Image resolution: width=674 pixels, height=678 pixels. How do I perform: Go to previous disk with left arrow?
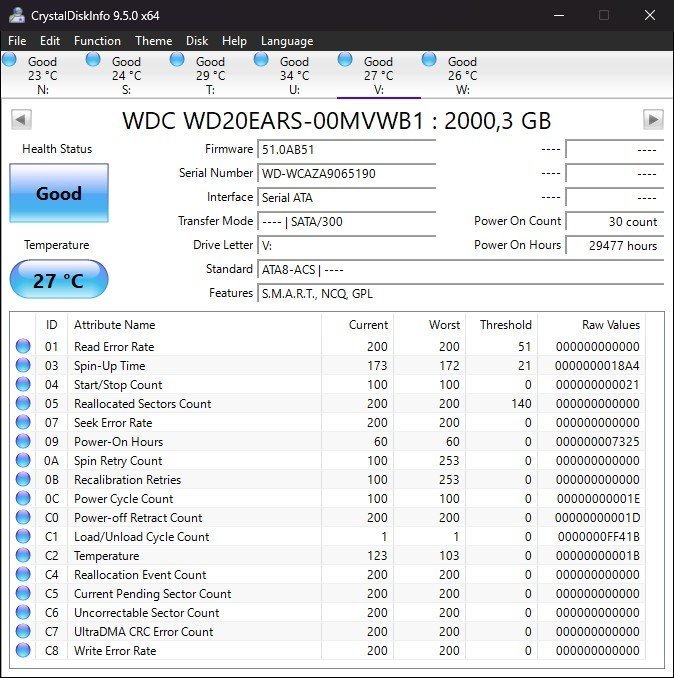(x=20, y=120)
